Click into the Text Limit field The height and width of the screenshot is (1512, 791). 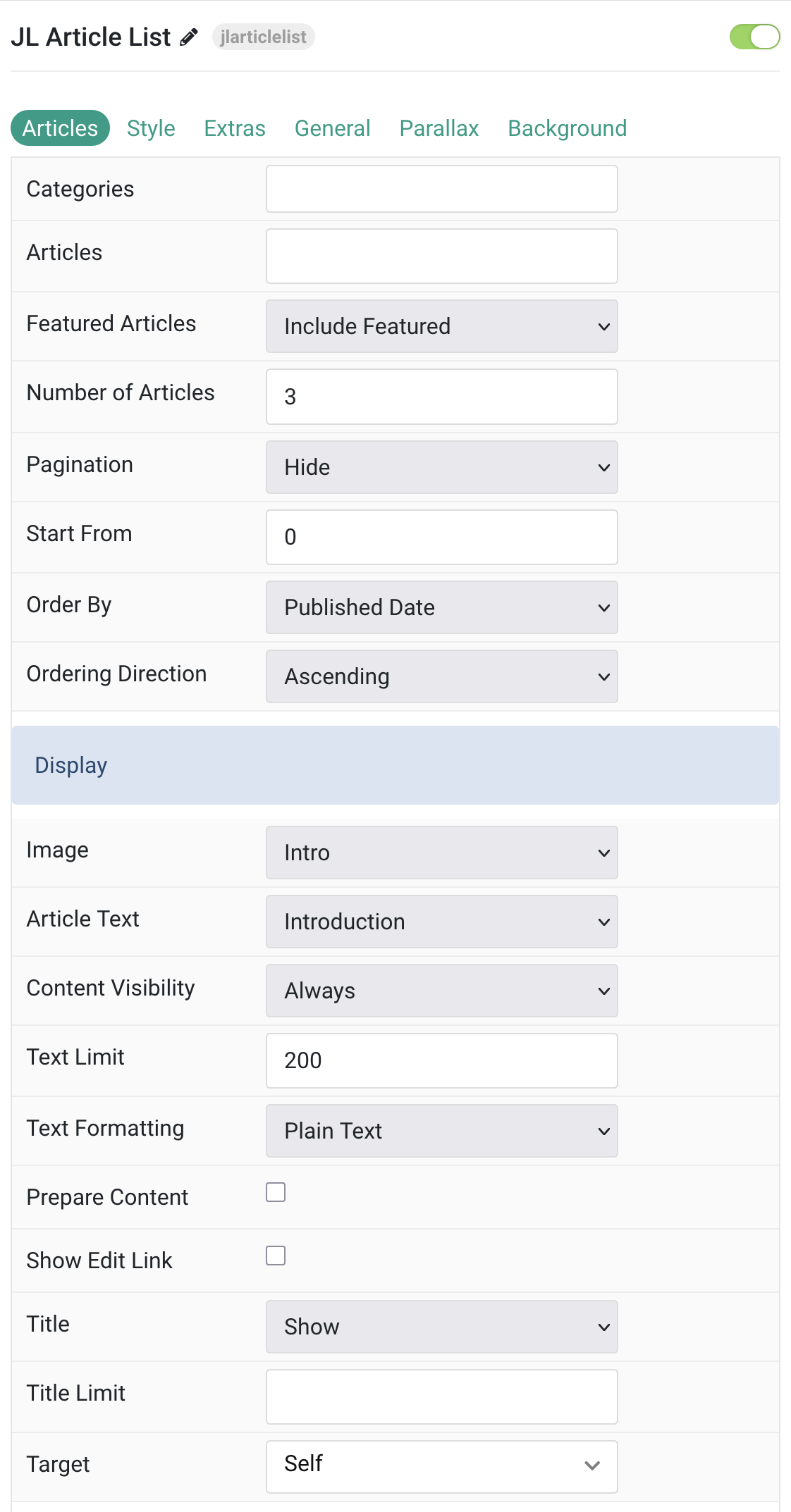click(442, 1060)
